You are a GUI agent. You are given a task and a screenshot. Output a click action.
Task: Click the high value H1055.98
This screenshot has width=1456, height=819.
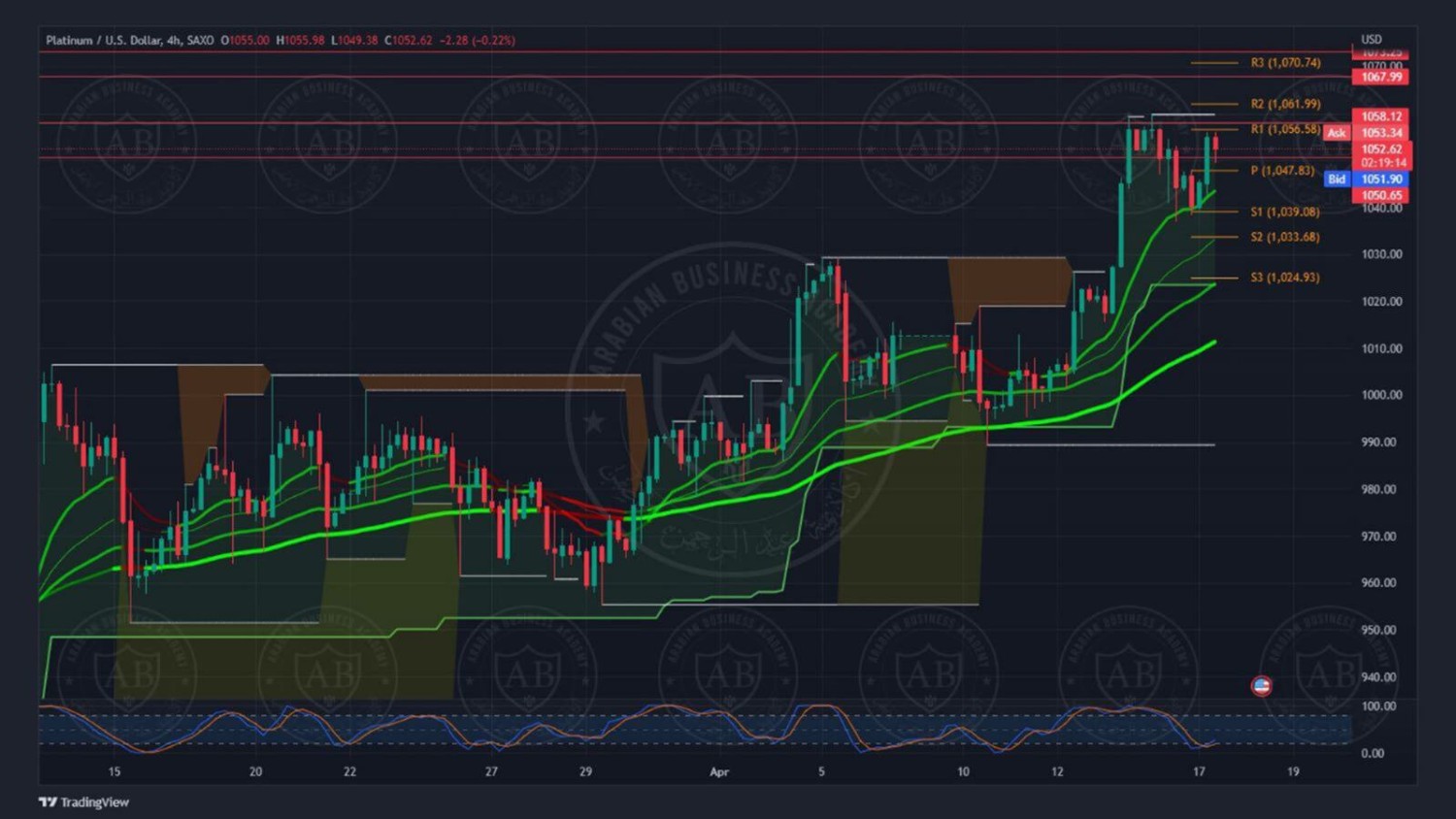(x=300, y=41)
